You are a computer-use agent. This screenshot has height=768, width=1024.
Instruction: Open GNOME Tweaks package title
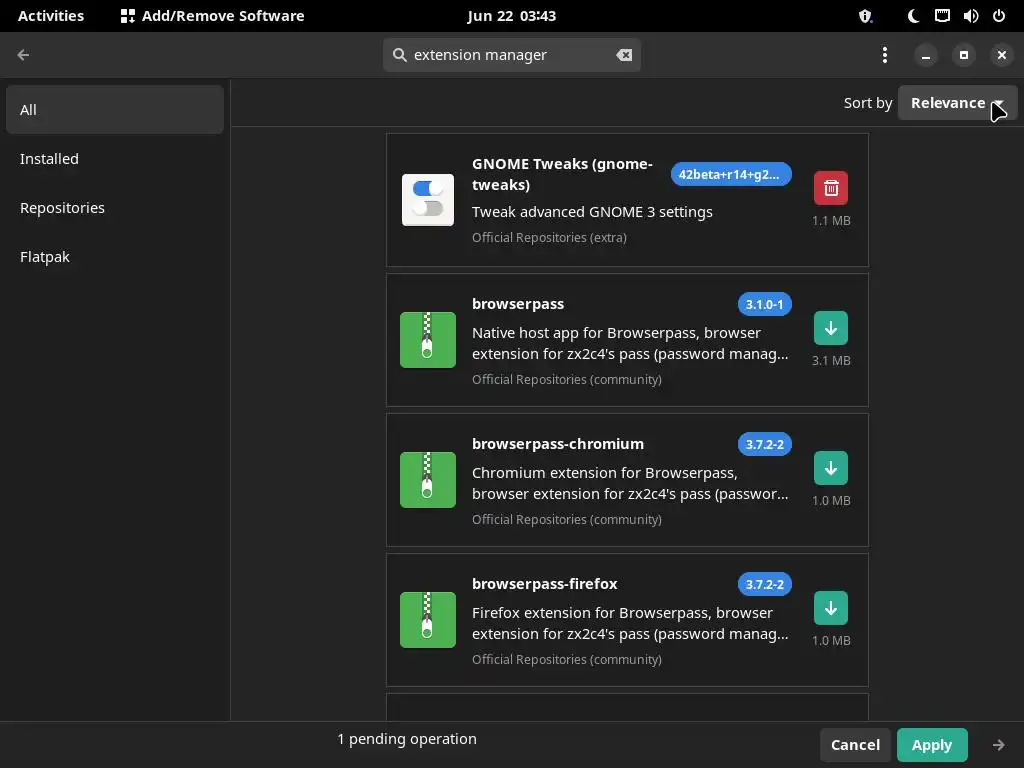(x=562, y=174)
